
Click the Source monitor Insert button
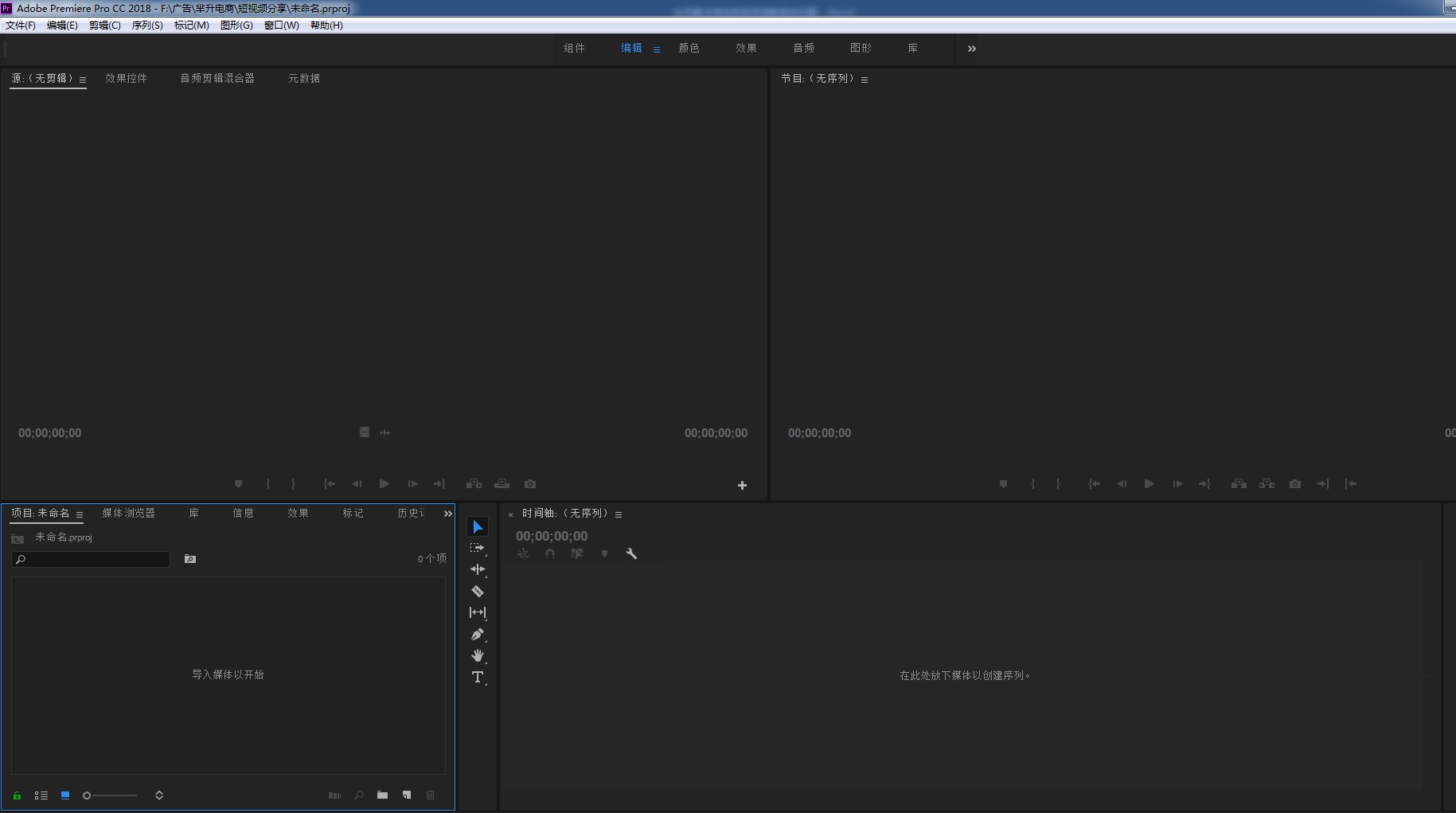474,484
